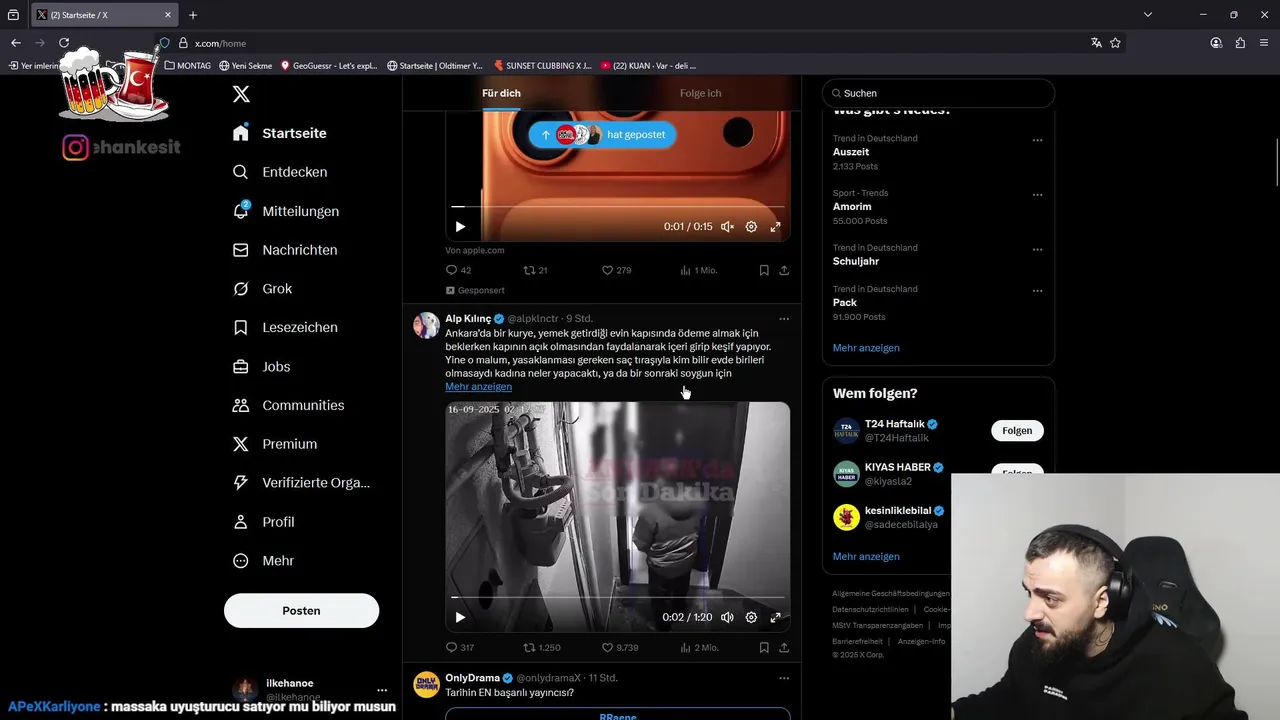Open the GeoGuessr bookmark
This screenshot has height=720, width=1280.
329,65
